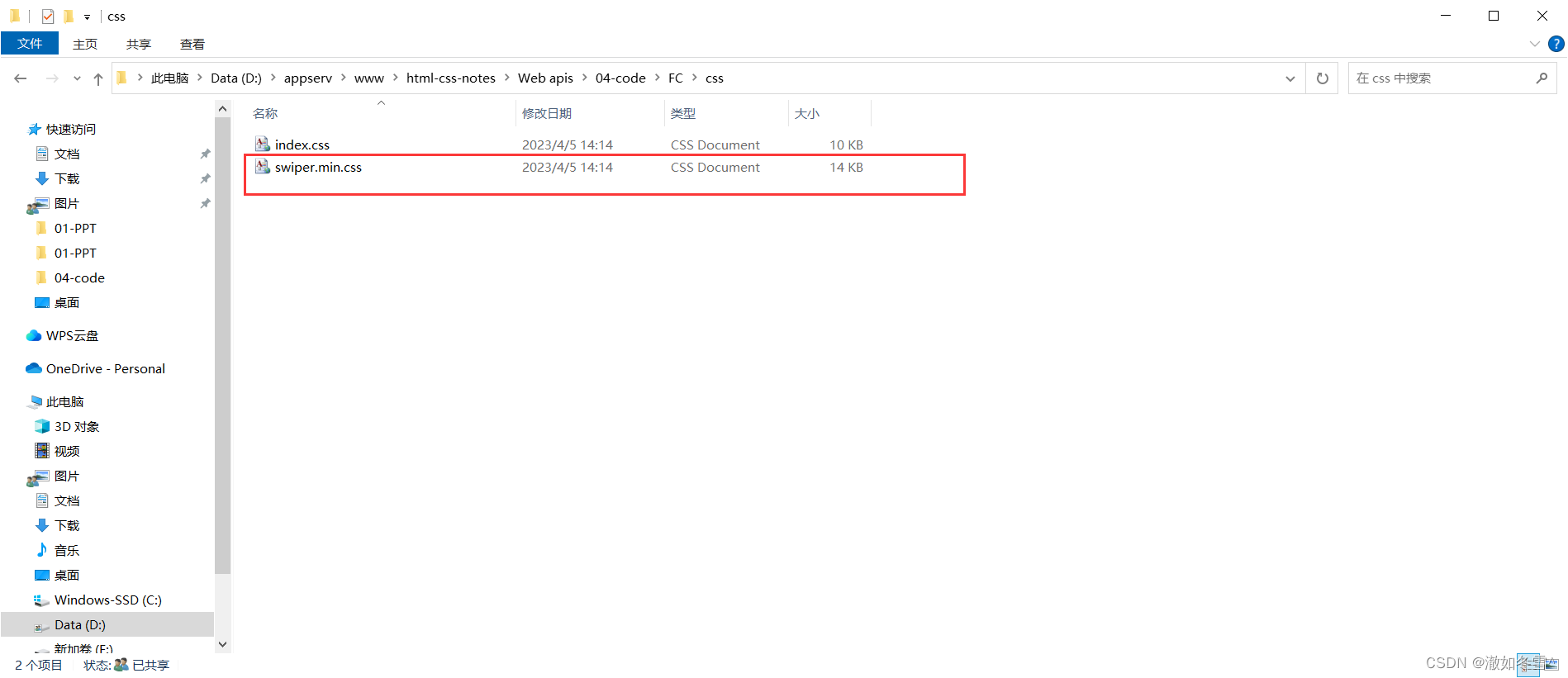This screenshot has height=678, width=1568.
Task: Open pinned Pictures 图片 in quick access
Action: click(67, 203)
